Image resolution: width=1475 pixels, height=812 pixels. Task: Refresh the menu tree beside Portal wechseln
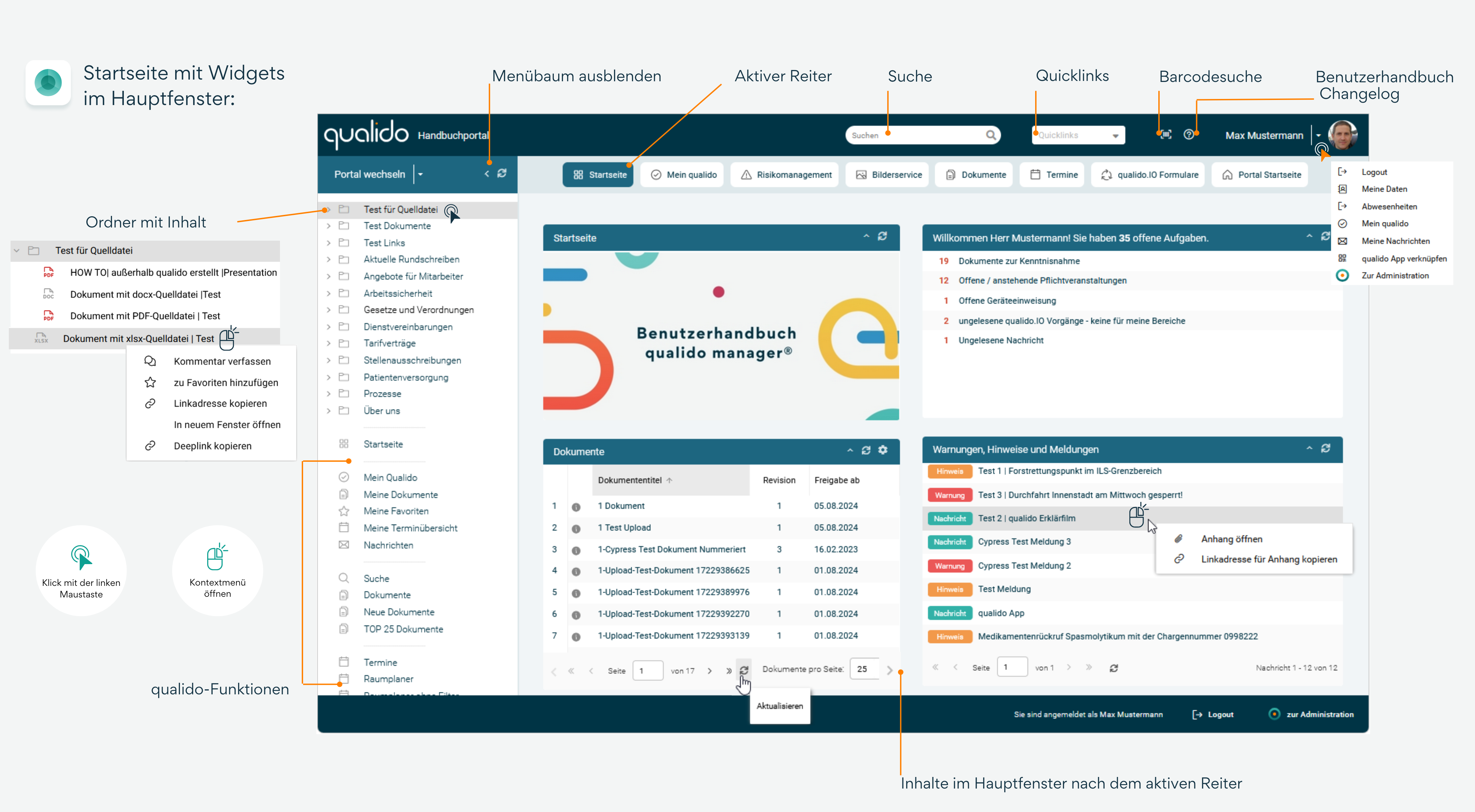502,173
